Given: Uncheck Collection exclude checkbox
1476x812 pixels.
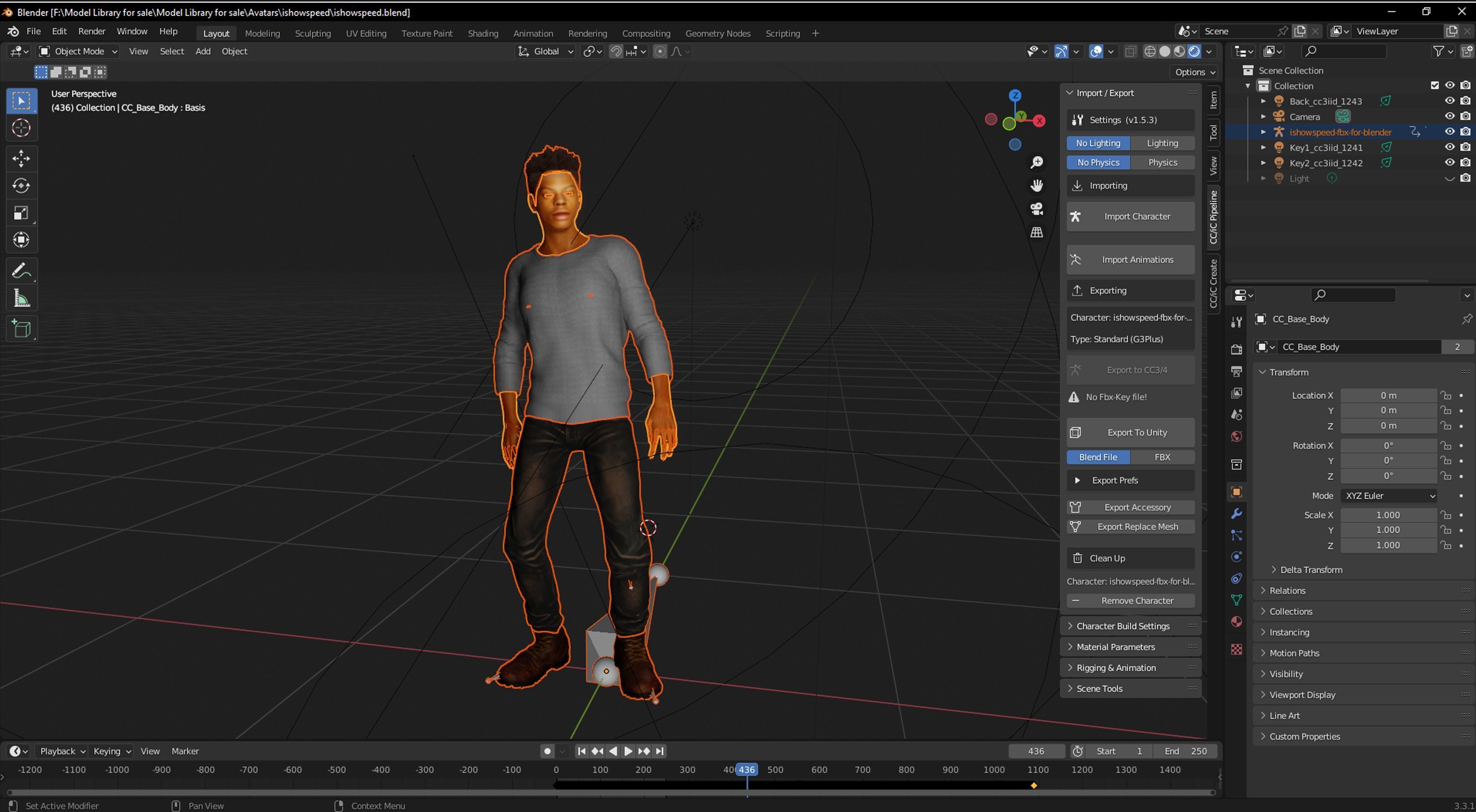Looking at the screenshot, I should [x=1435, y=85].
